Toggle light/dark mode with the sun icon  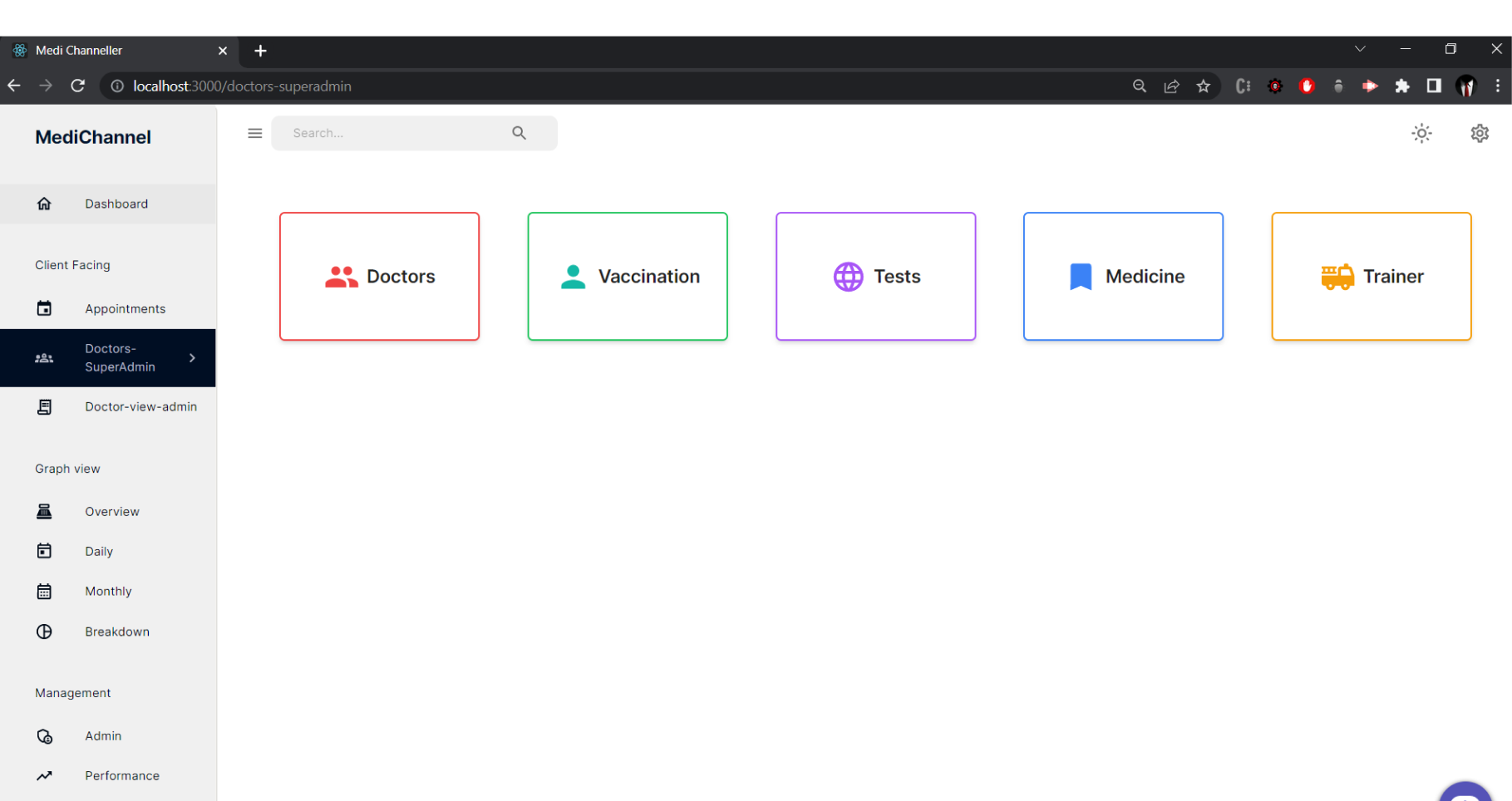(x=1421, y=133)
